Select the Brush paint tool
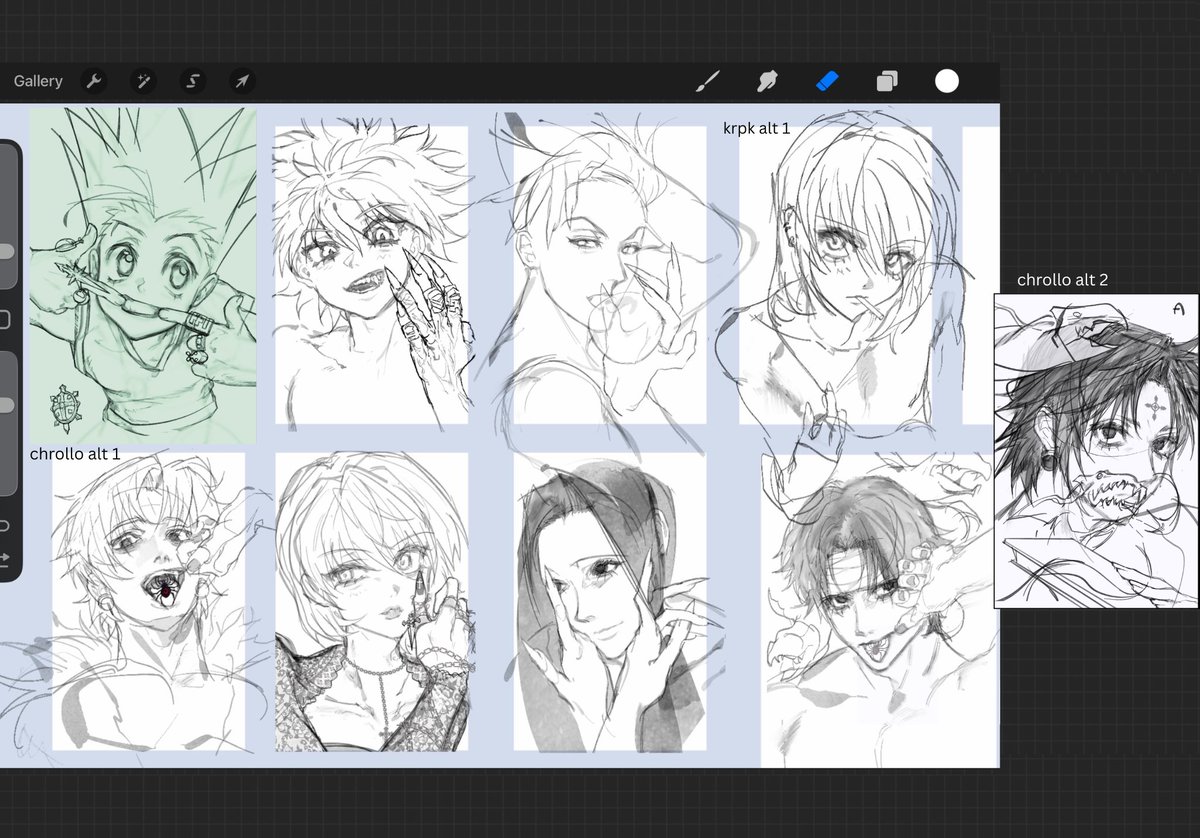Screen dimensions: 1200x838 [708, 81]
